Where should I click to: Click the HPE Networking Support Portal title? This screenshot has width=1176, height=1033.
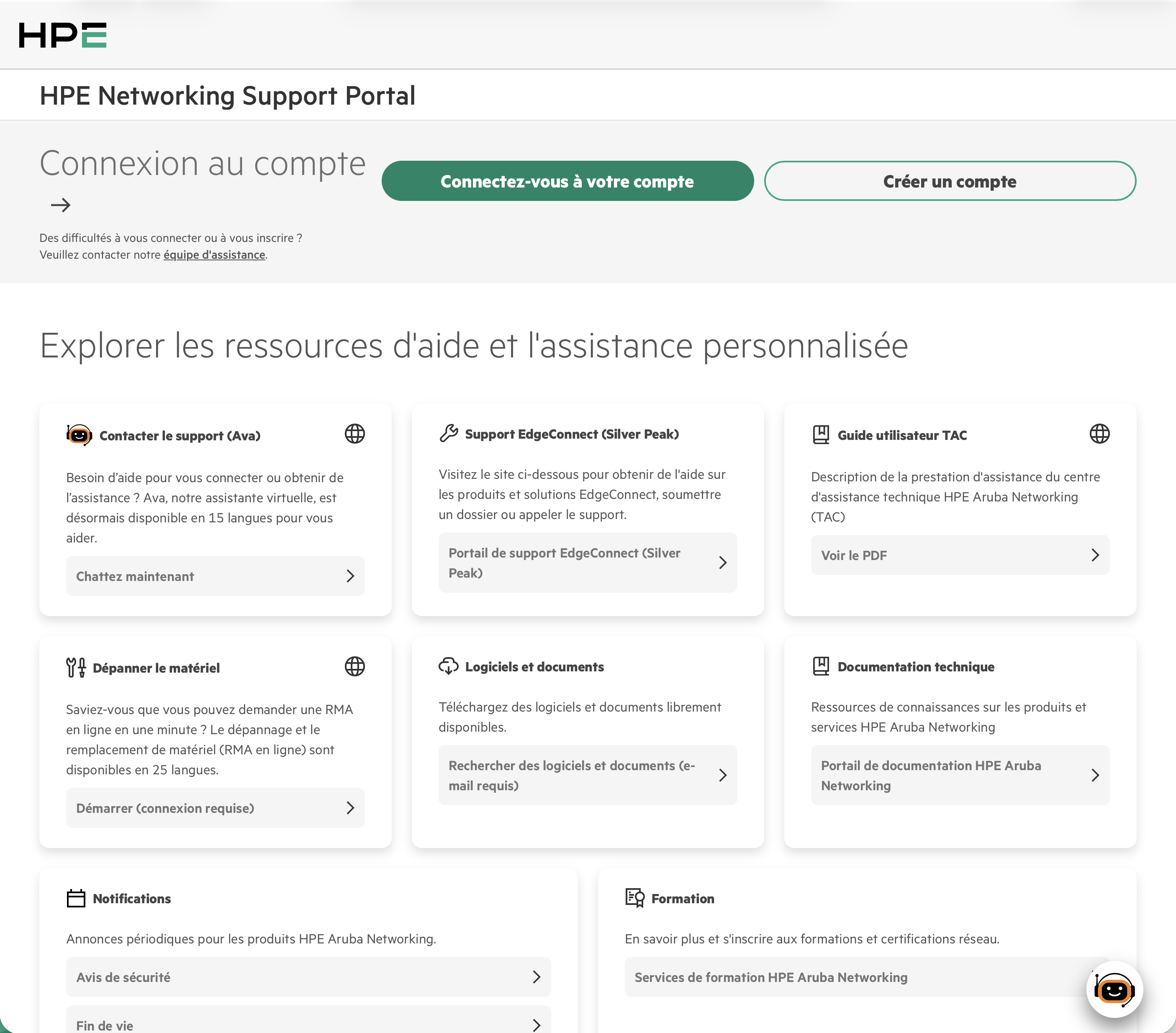227,95
